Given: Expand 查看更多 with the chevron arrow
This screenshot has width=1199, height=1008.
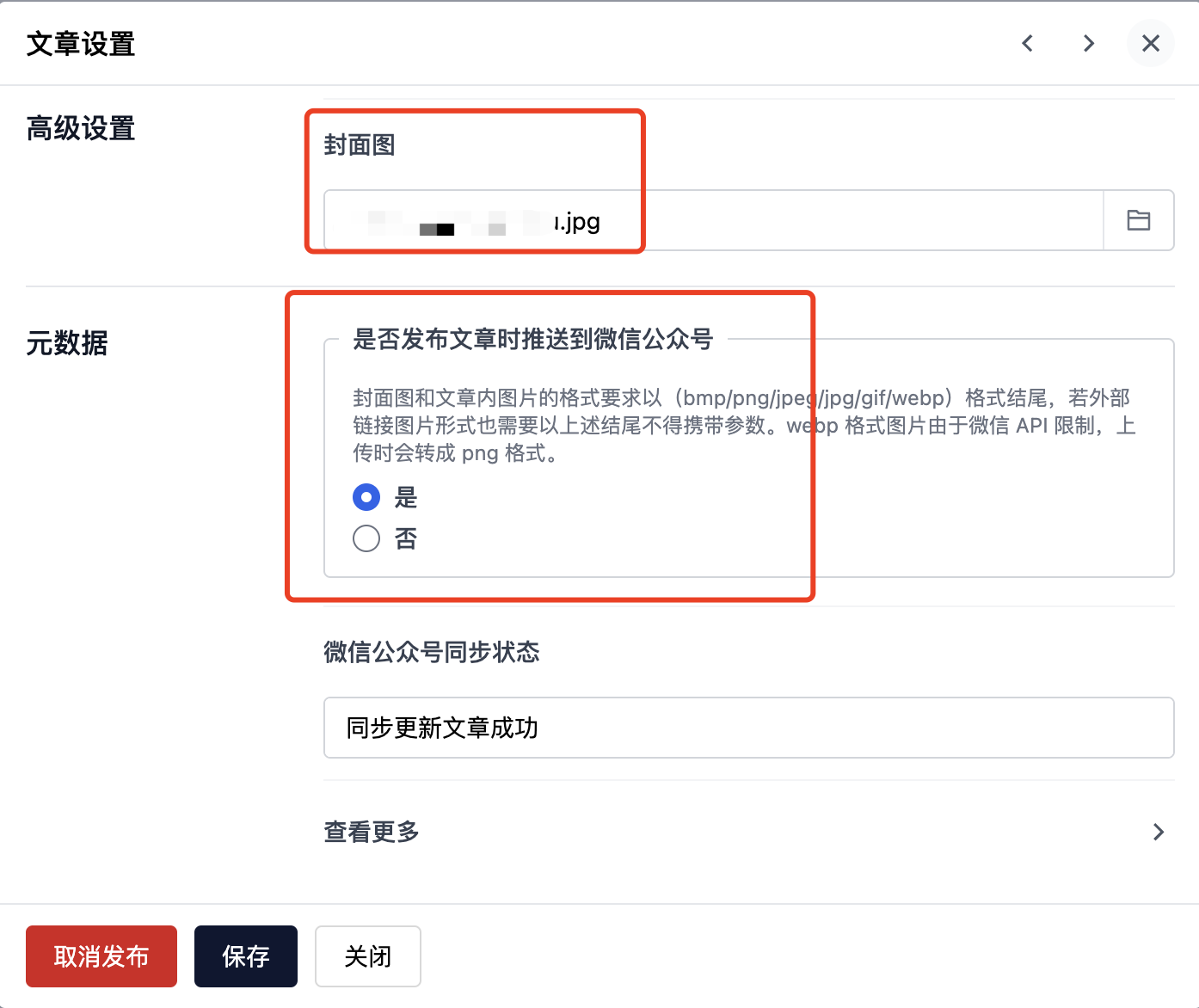Looking at the screenshot, I should [x=1159, y=832].
